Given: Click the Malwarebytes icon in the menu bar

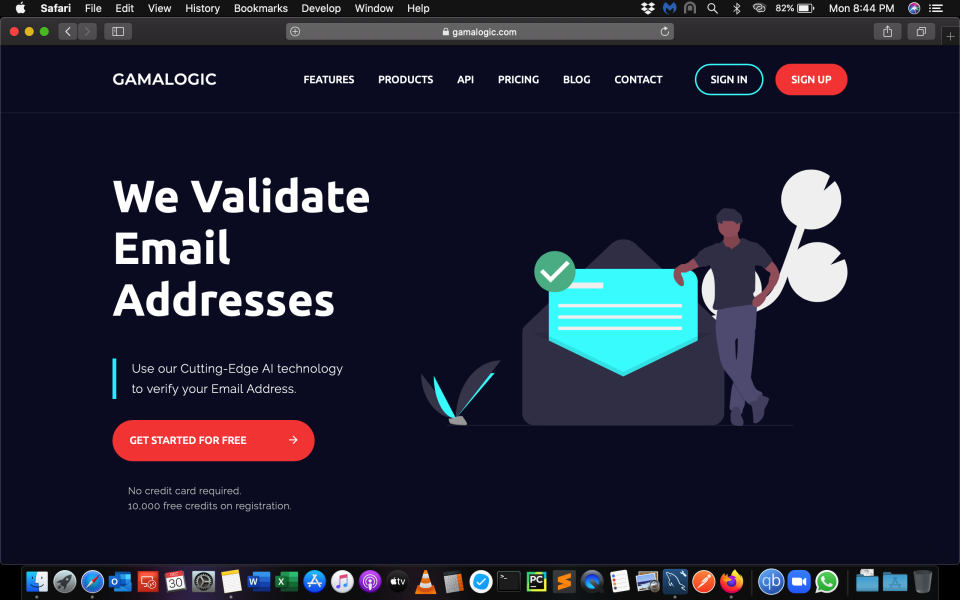Looking at the screenshot, I should pyautogui.click(x=668, y=8).
